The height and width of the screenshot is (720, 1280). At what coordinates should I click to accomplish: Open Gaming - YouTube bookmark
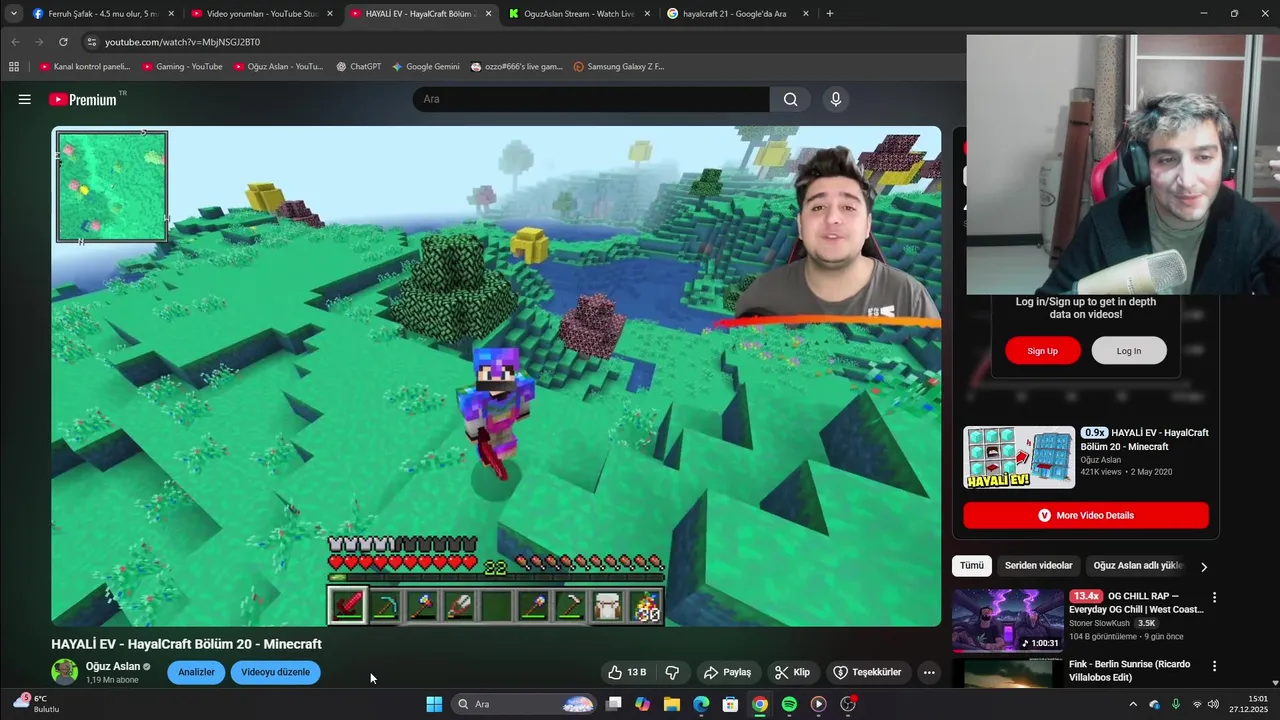point(182,67)
